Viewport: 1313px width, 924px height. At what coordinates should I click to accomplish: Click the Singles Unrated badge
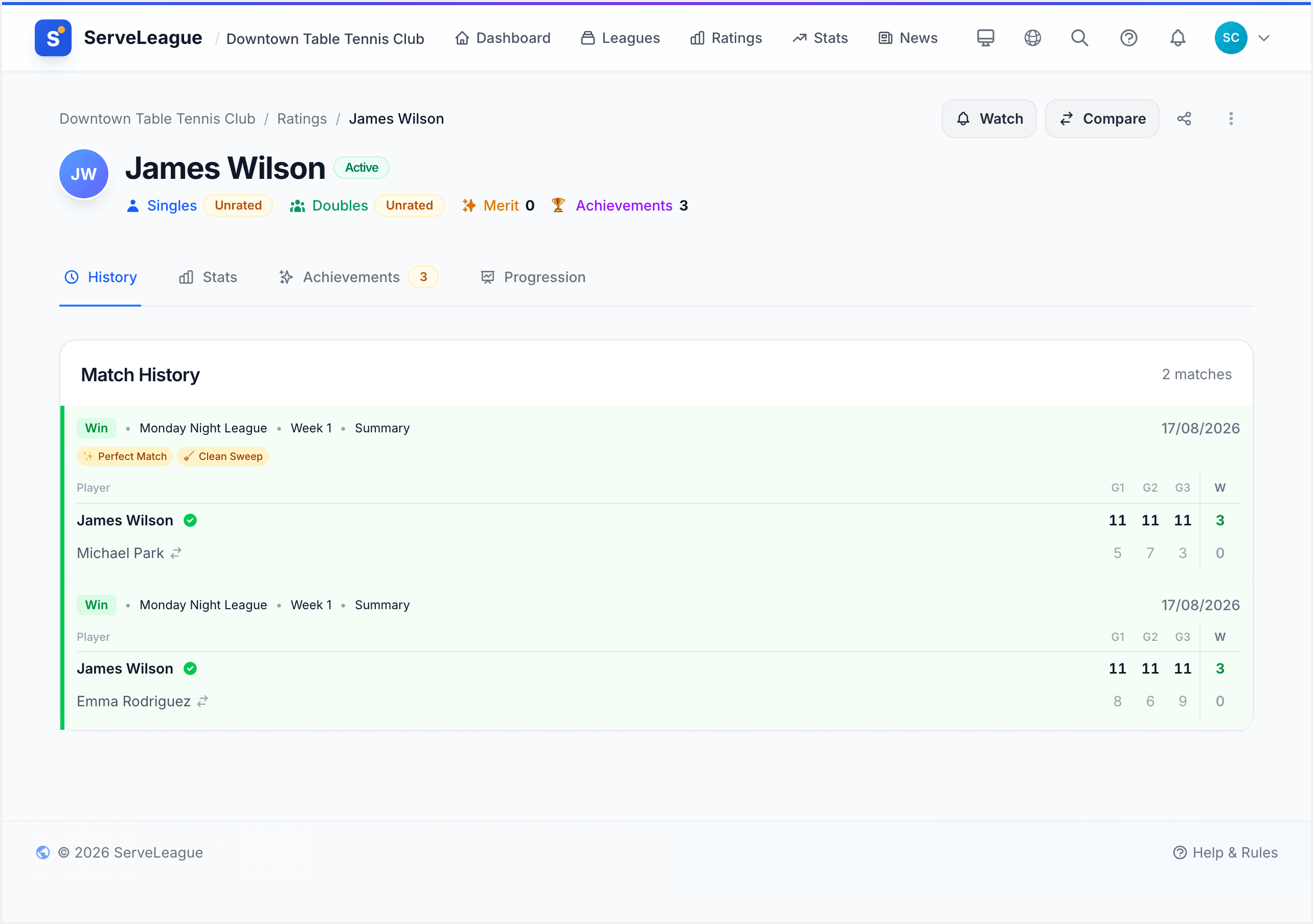coord(238,205)
